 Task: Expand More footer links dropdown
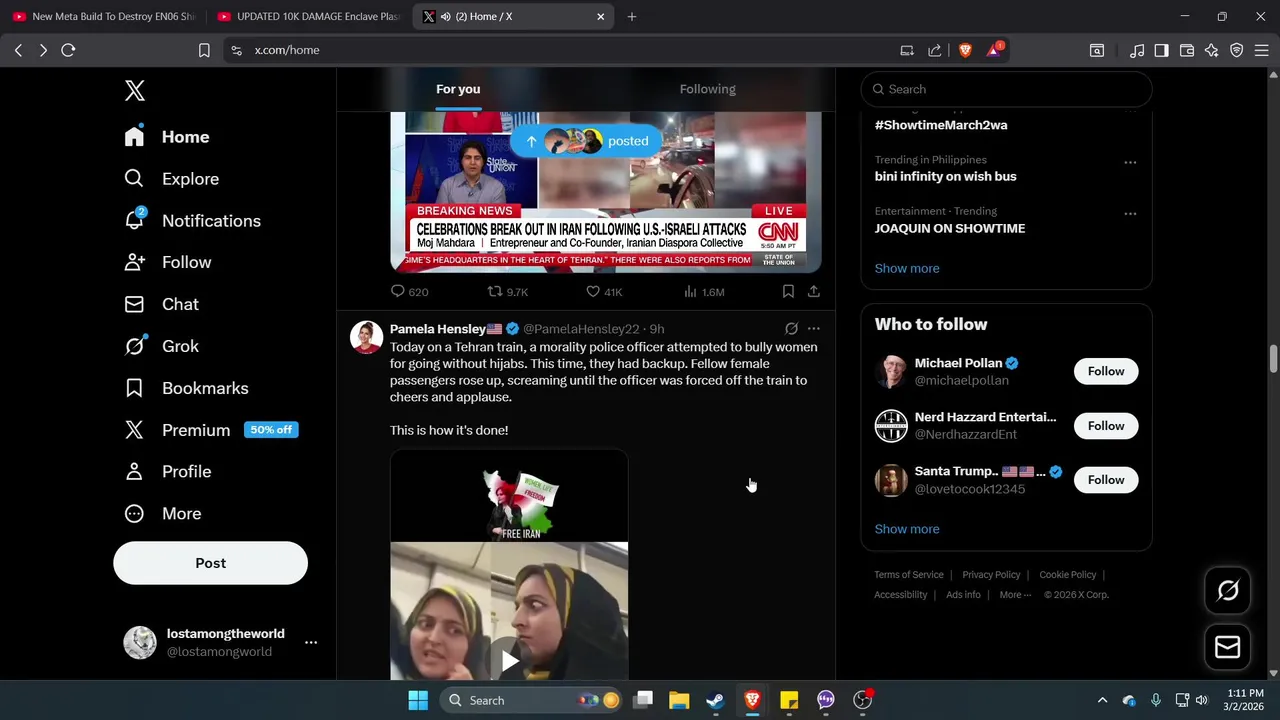tap(1016, 594)
